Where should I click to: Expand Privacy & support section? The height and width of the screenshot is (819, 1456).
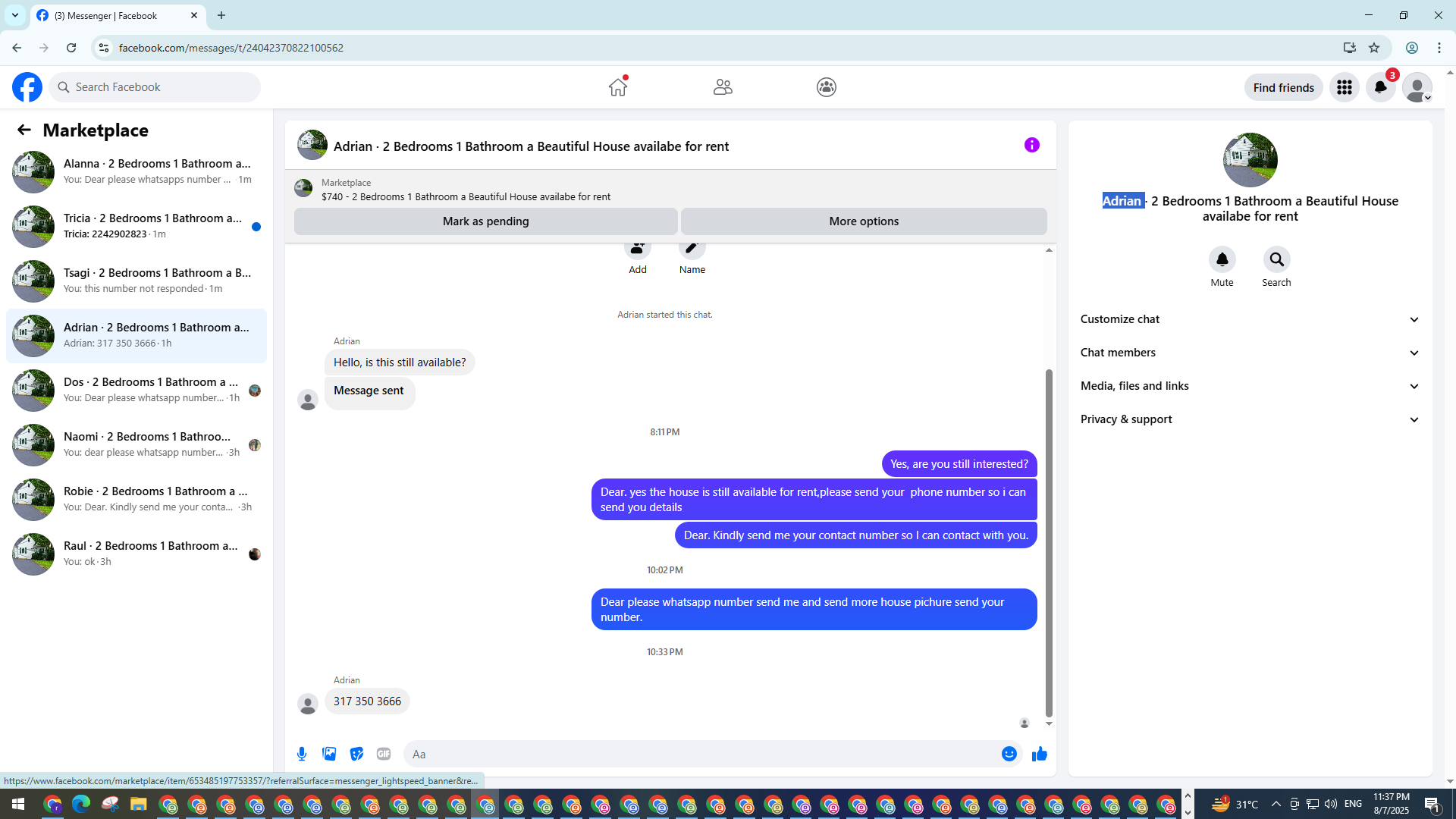pyautogui.click(x=1250, y=419)
